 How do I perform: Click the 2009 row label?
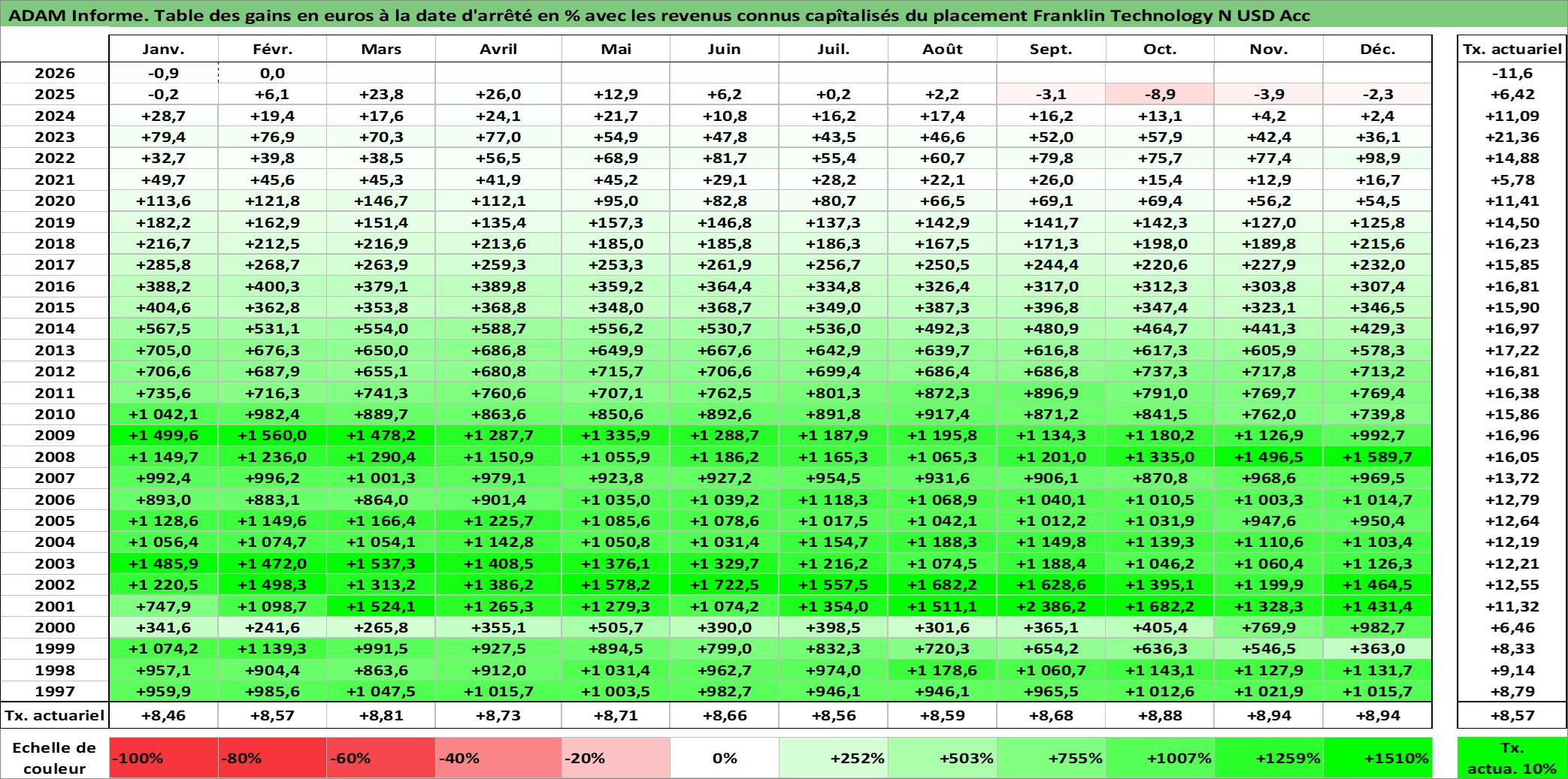coord(55,435)
